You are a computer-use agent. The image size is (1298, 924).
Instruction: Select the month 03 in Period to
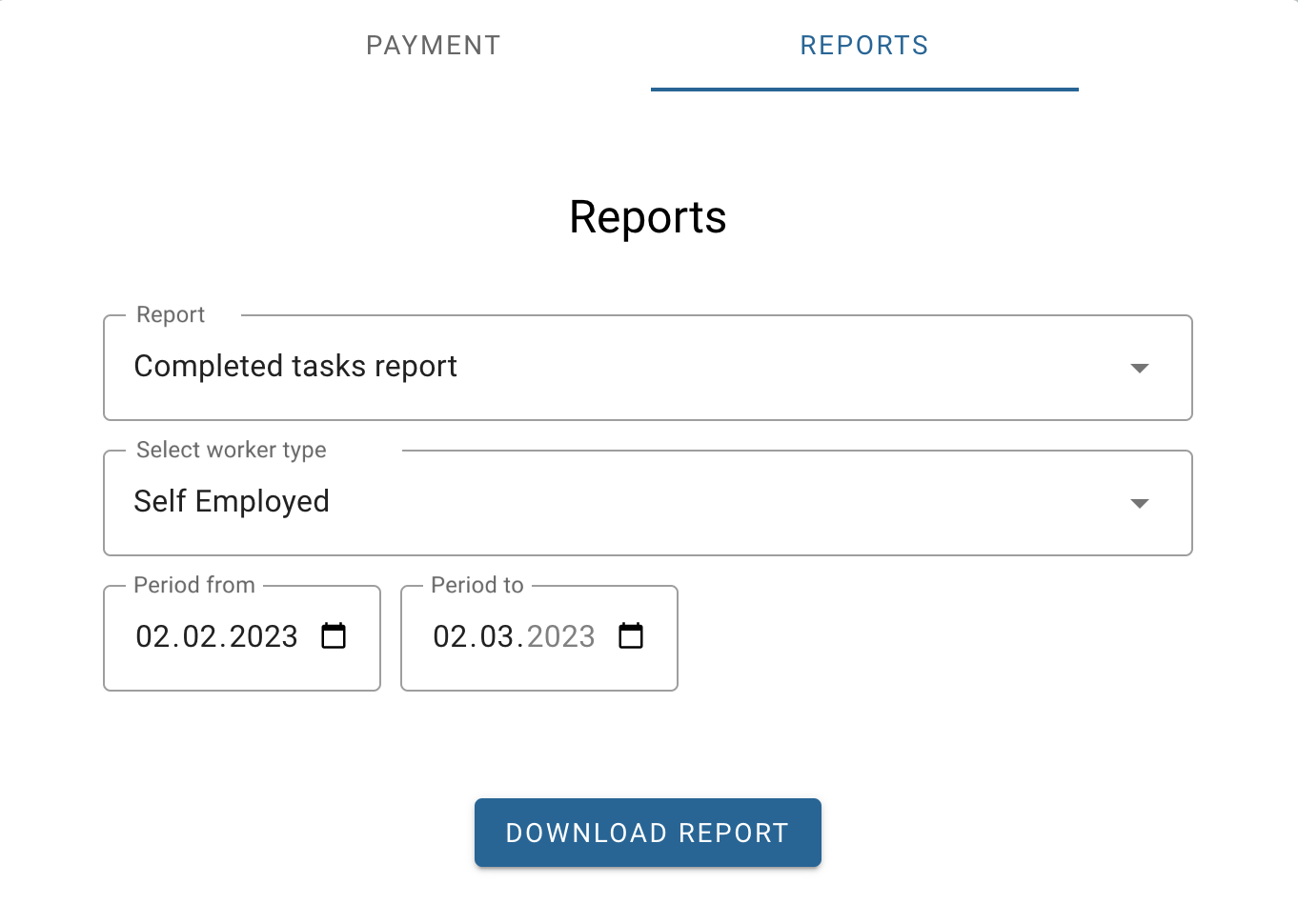coord(497,636)
